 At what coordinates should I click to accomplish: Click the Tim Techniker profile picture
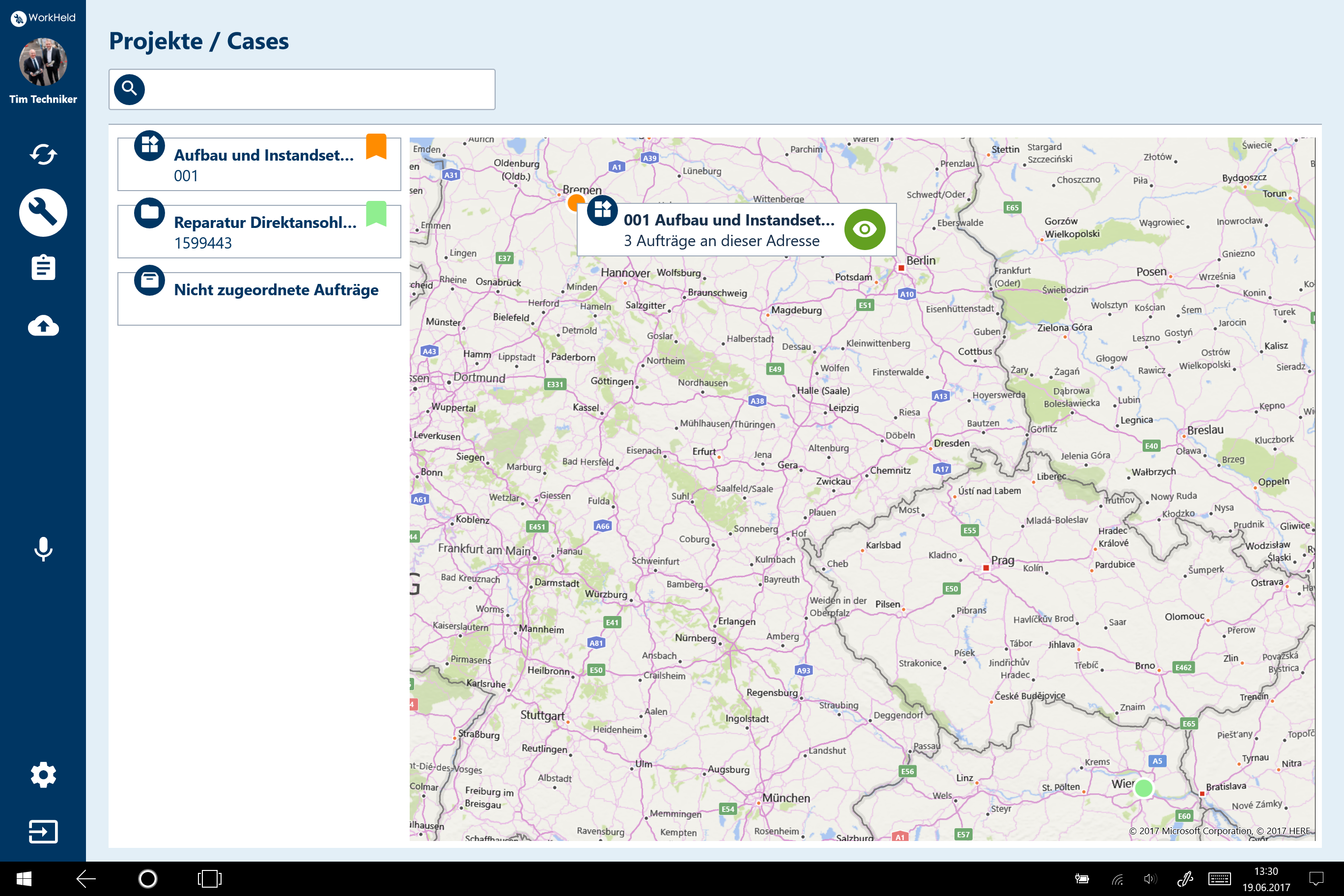pyautogui.click(x=43, y=62)
